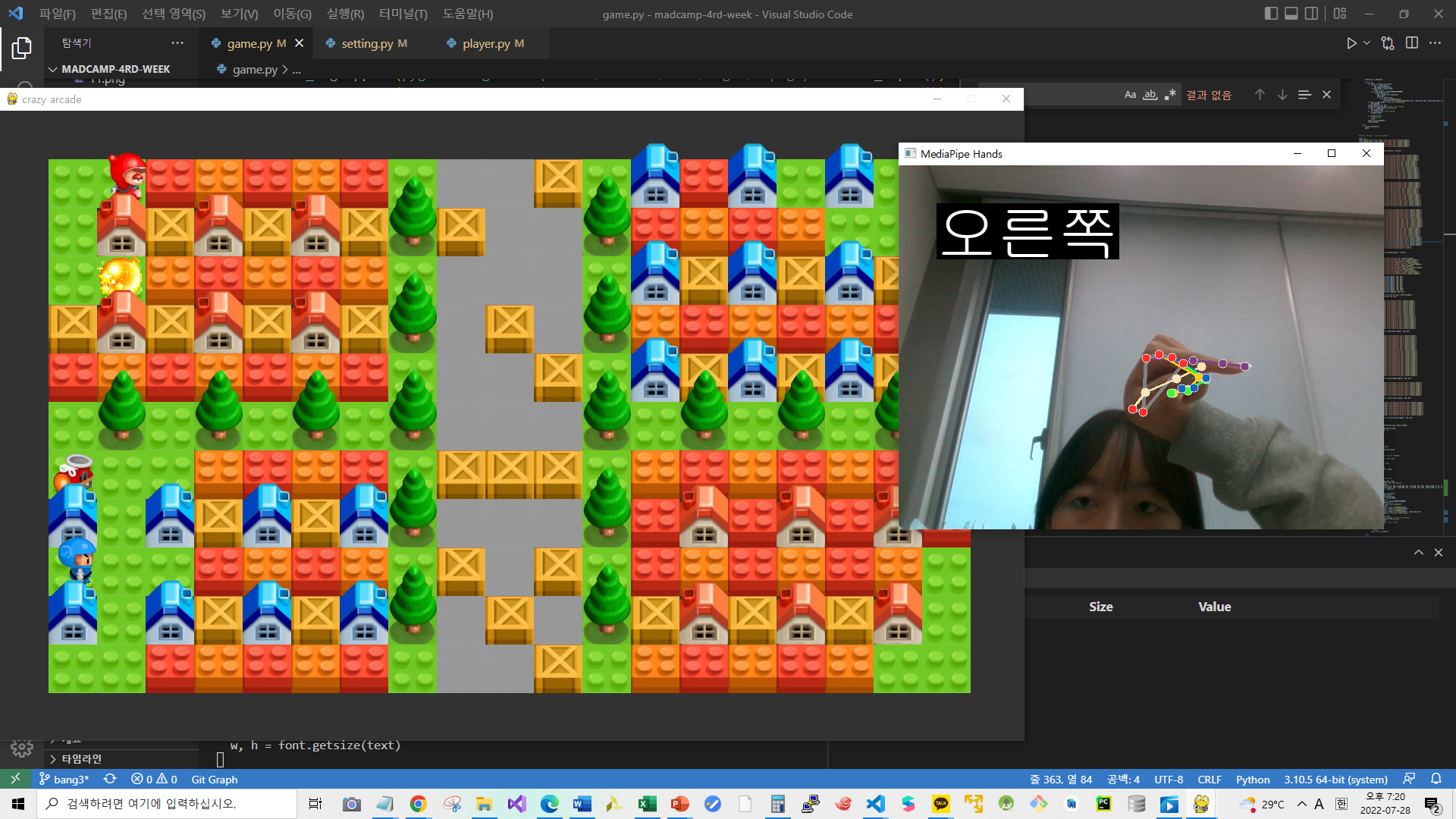
Task: Open the 터미널(T) menu
Action: 403,14
